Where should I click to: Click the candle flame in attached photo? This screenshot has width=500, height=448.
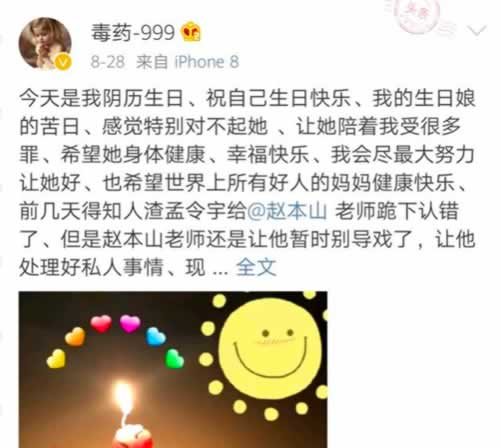[123, 400]
